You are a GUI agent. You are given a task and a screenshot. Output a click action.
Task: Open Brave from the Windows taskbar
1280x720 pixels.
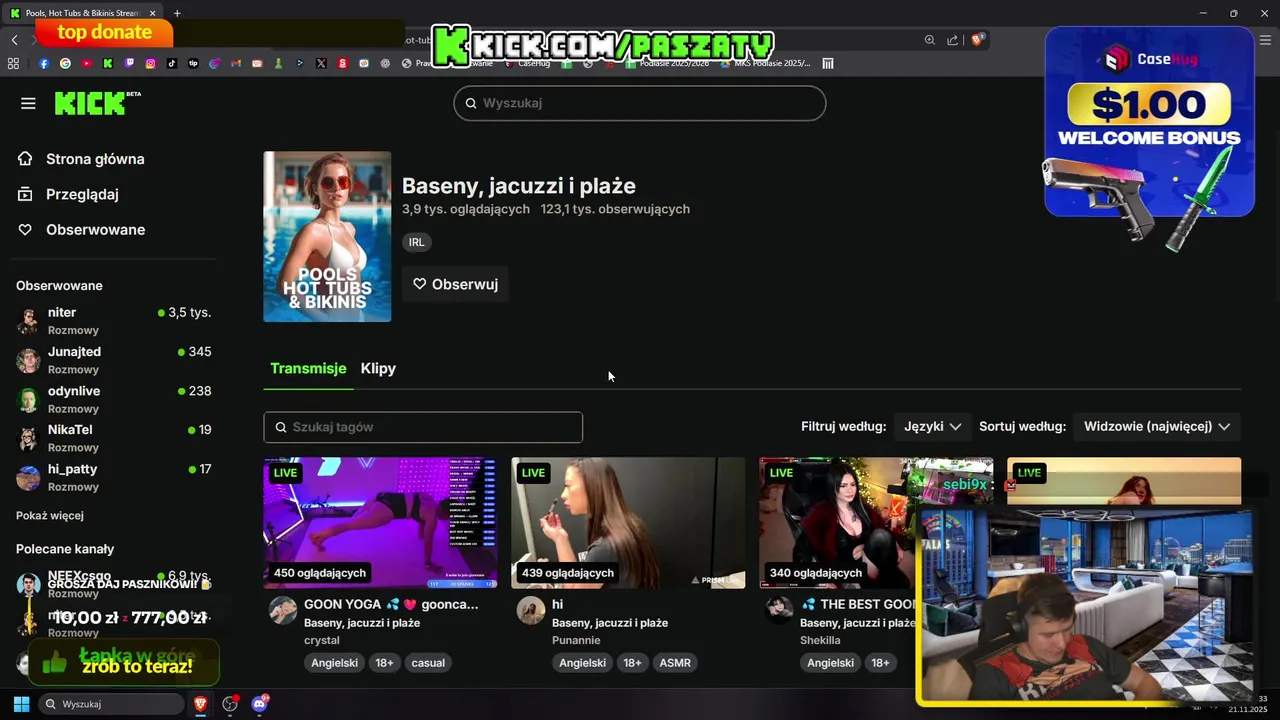click(201, 704)
